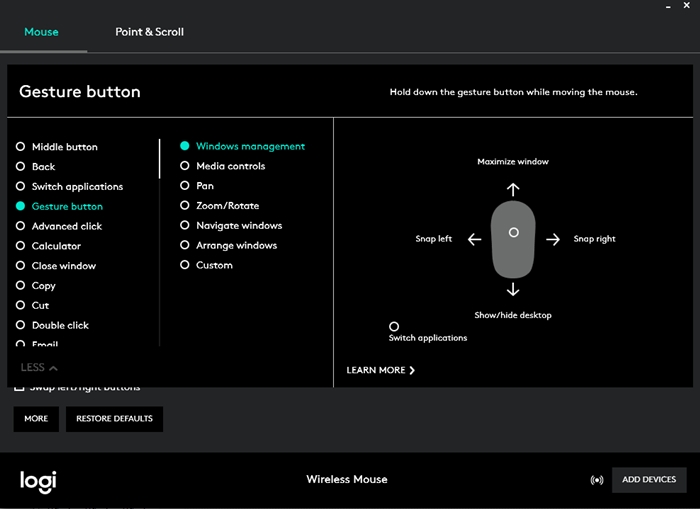Click the up arrow for Maximize window
The image size is (700, 509).
click(513, 189)
